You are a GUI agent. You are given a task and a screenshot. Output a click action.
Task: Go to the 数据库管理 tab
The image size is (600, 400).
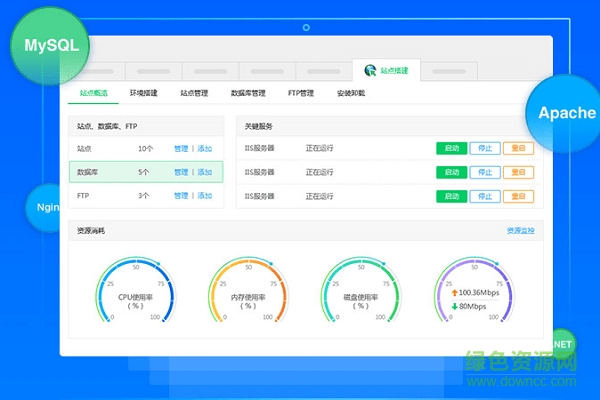click(x=248, y=93)
